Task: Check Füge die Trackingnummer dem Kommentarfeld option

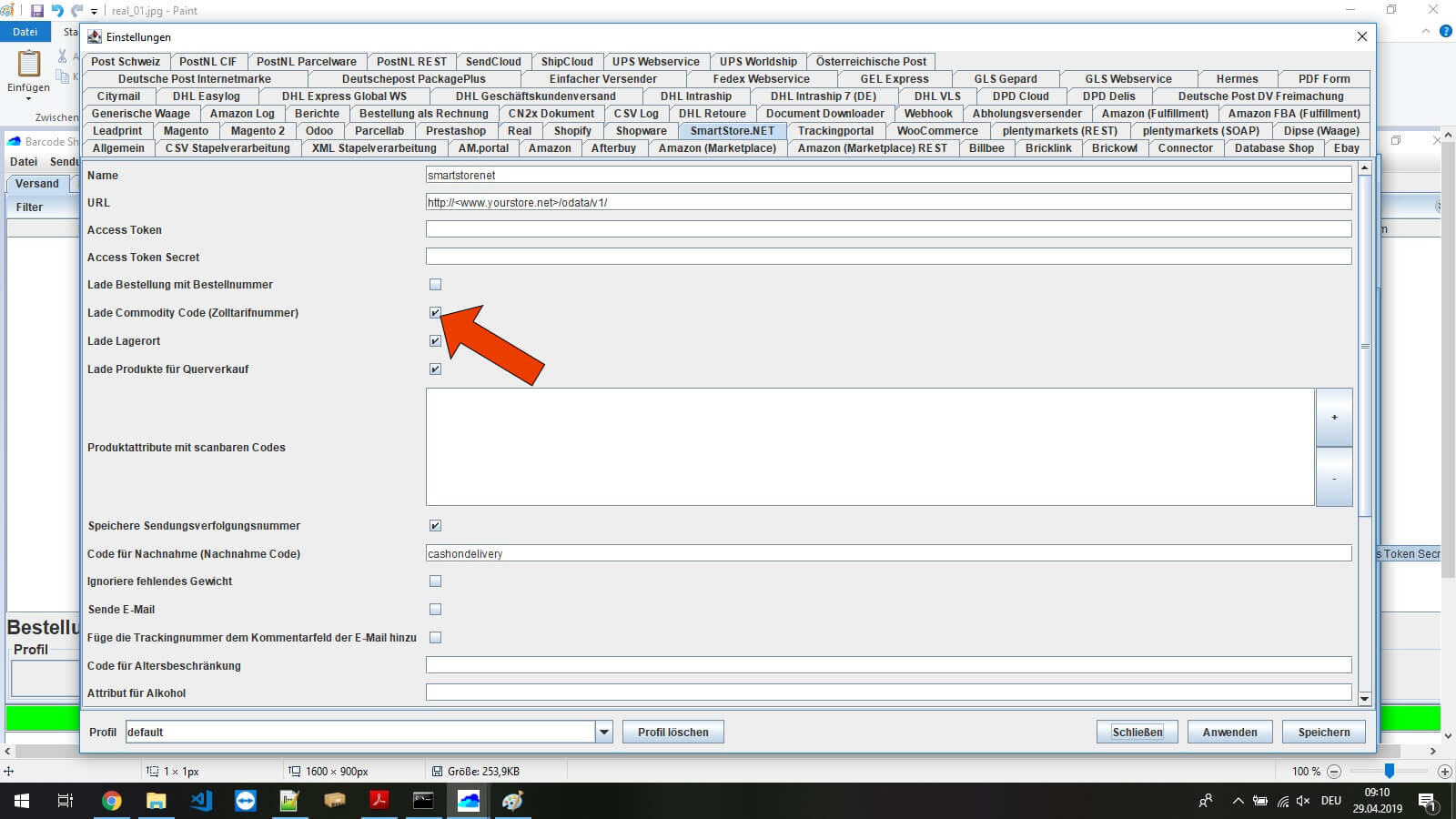Action: coord(435,638)
